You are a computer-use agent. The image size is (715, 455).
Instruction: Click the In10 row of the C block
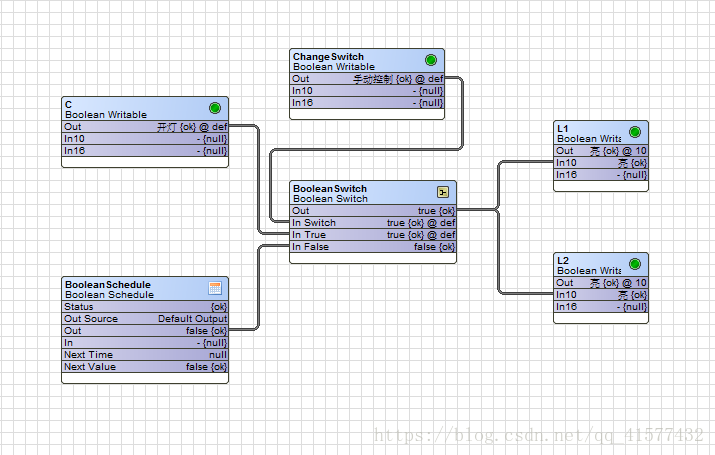click(x=145, y=139)
